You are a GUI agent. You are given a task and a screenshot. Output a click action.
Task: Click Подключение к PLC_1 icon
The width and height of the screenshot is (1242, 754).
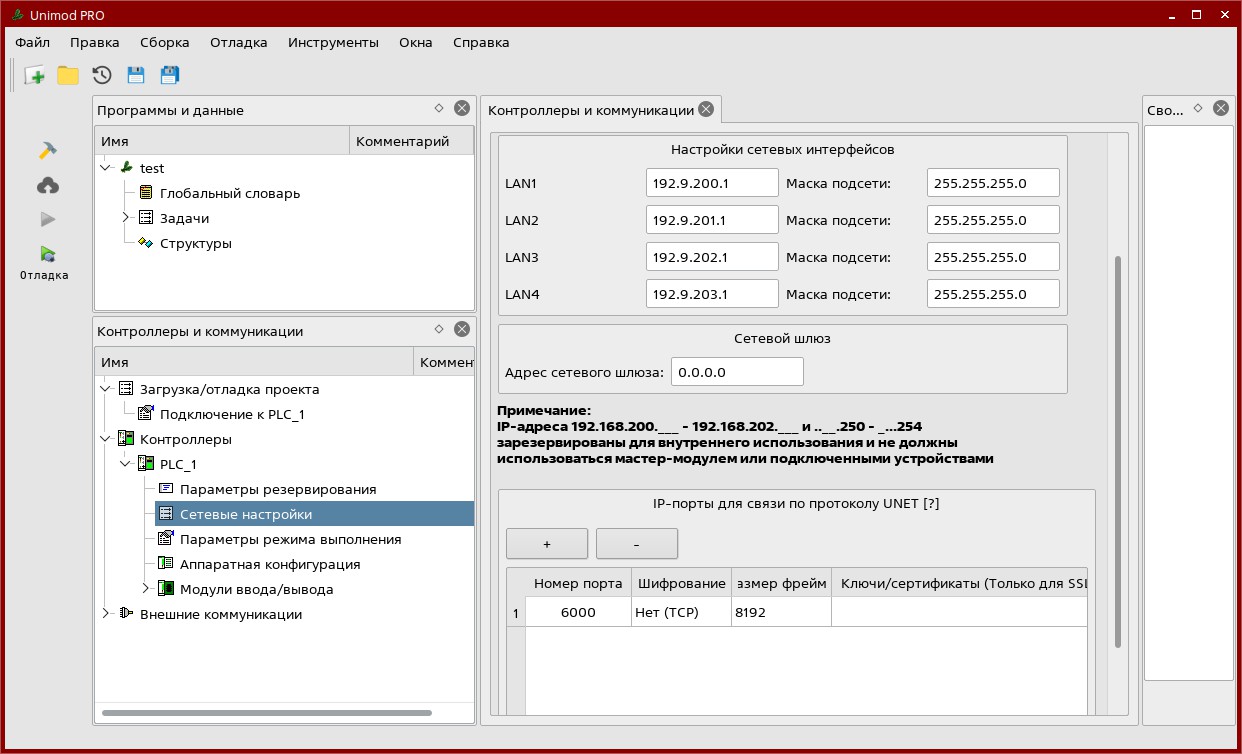[146, 414]
